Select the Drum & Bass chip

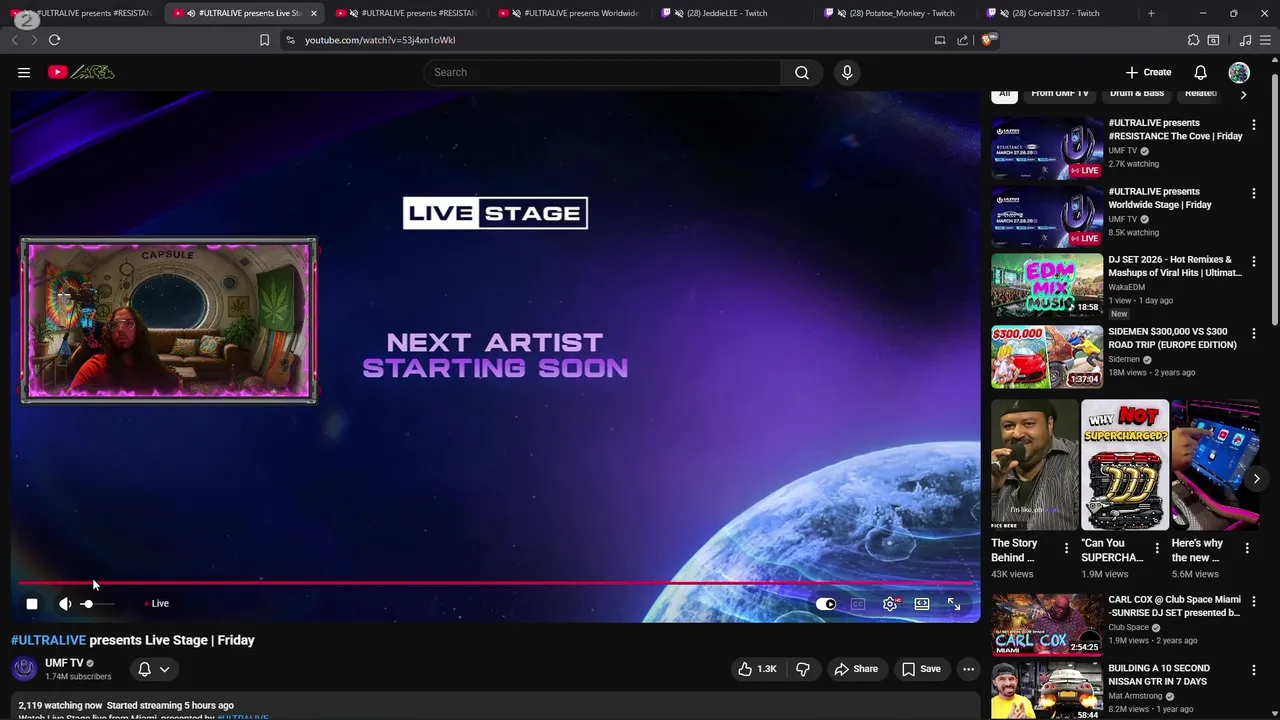coord(1137,94)
